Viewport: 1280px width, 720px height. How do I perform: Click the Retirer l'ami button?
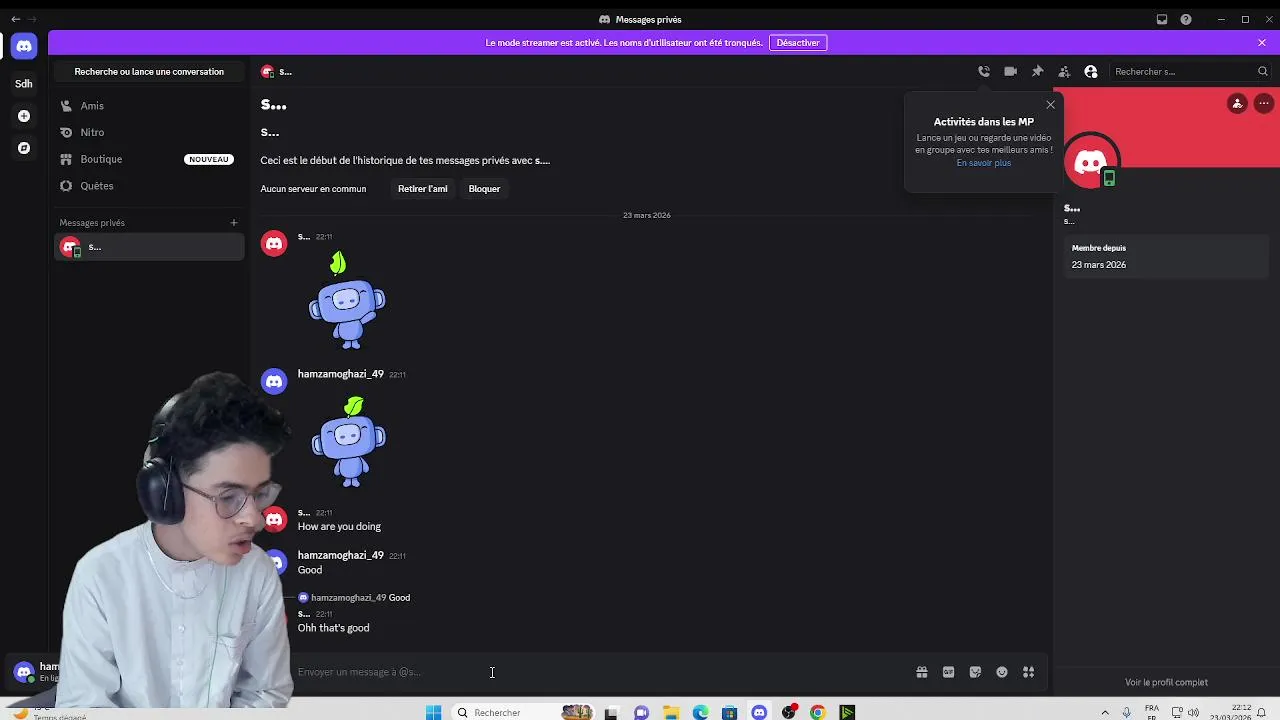422,189
